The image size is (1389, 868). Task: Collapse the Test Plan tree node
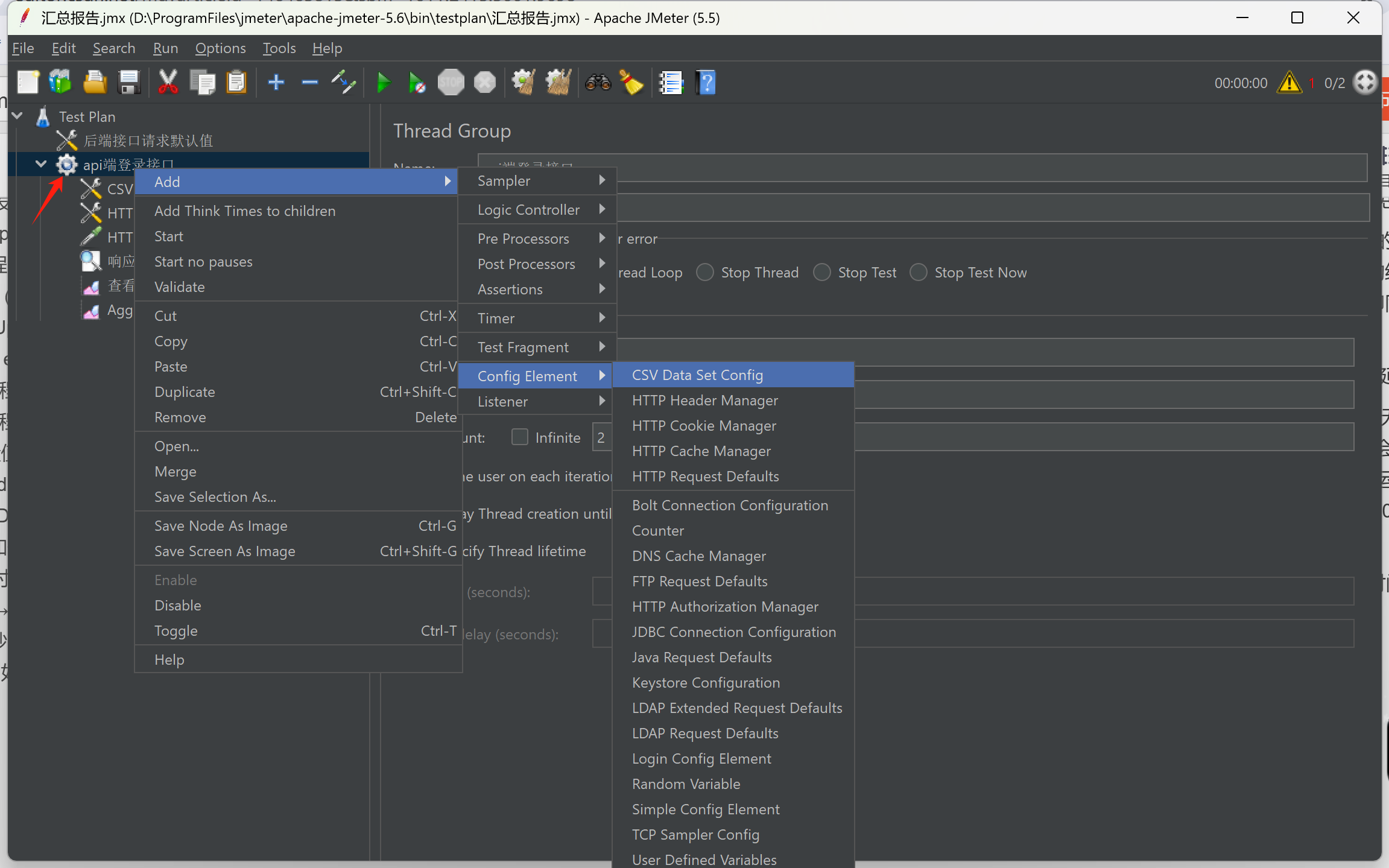point(17,116)
